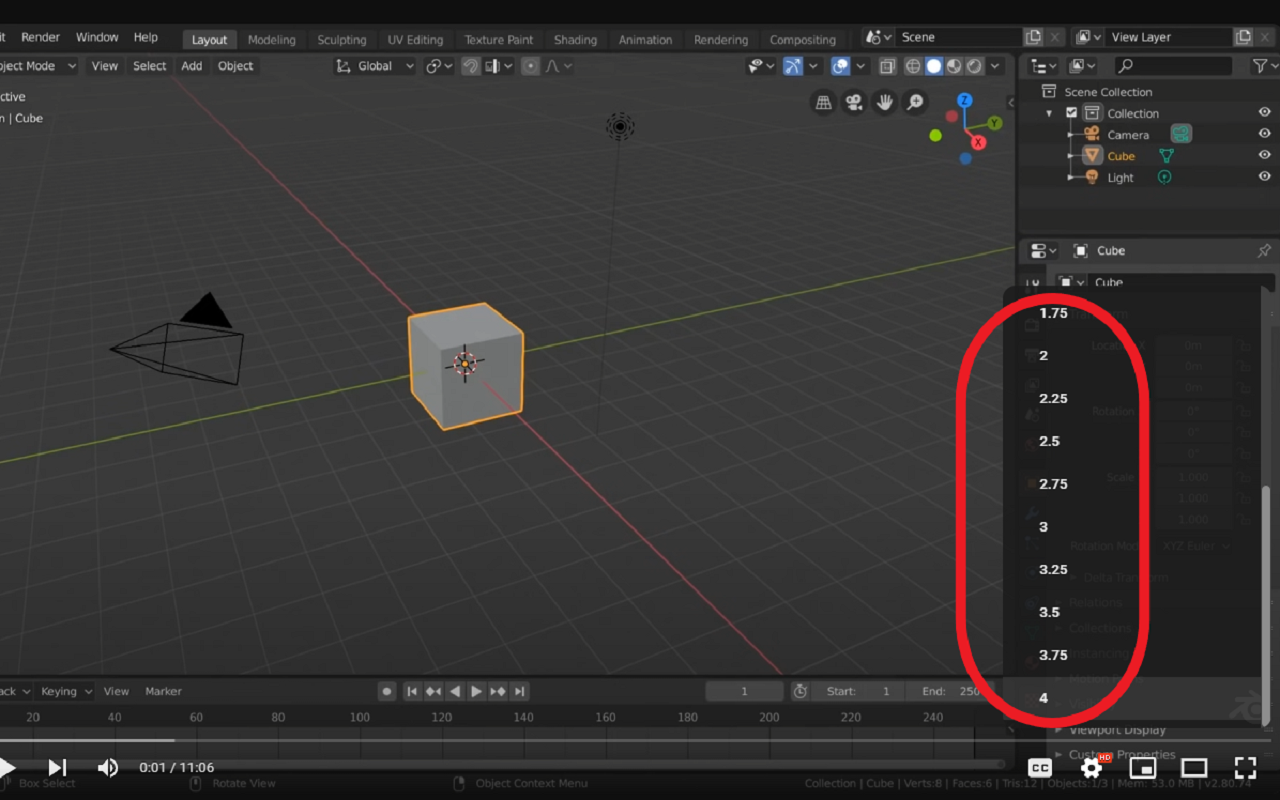
Task: Click the camera view icon in viewport
Action: [x=854, y=102]
